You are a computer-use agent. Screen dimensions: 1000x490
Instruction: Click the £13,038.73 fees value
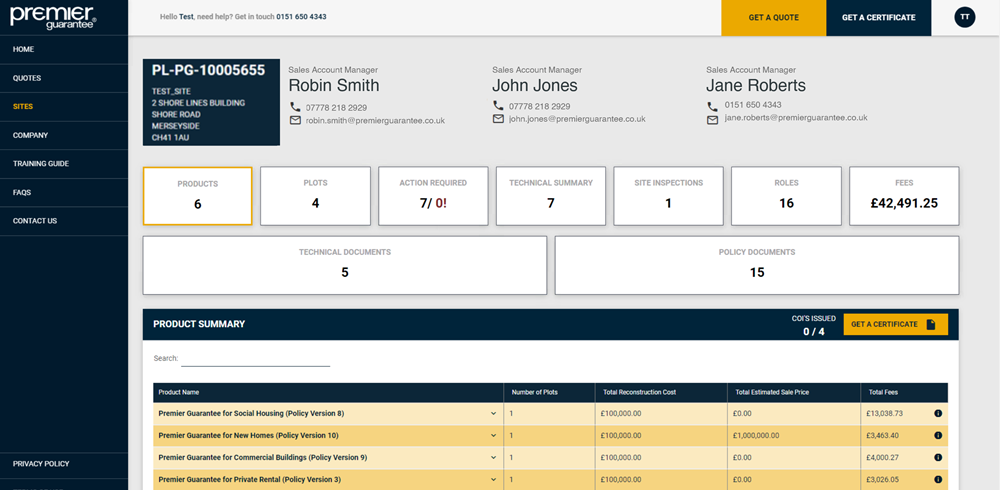pyautogui.click(x=885, y=413)
